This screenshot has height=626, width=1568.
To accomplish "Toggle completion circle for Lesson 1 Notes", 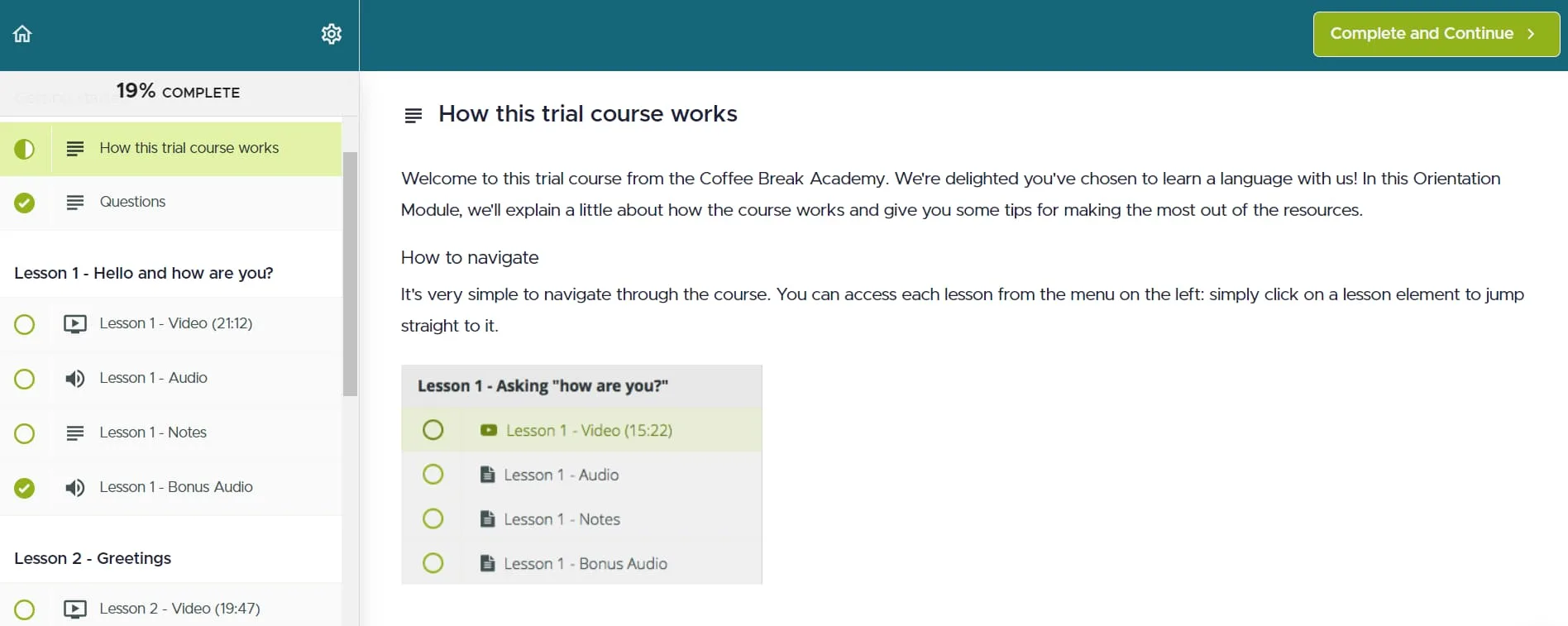I will pyautogui.click(x=25, y=433).
